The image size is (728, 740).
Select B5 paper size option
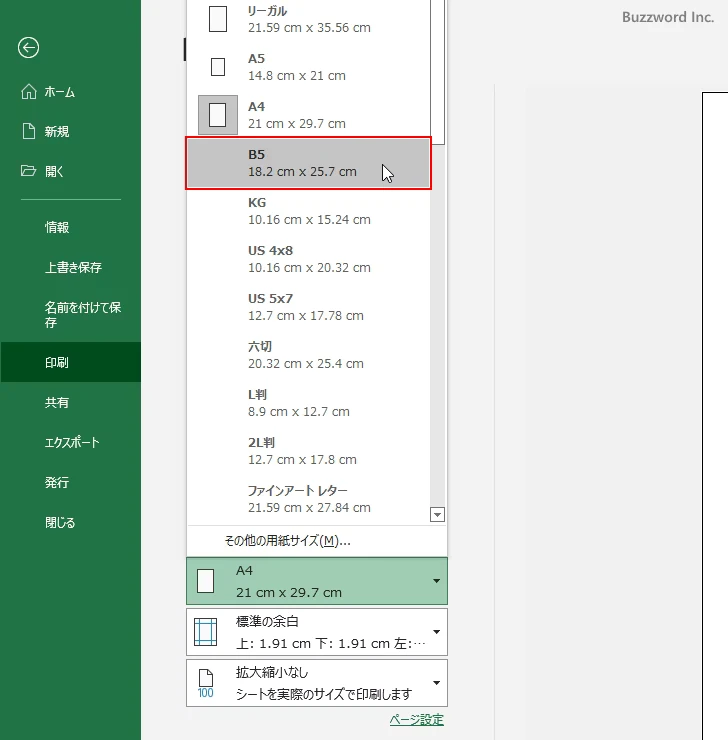tap(308, 163)
